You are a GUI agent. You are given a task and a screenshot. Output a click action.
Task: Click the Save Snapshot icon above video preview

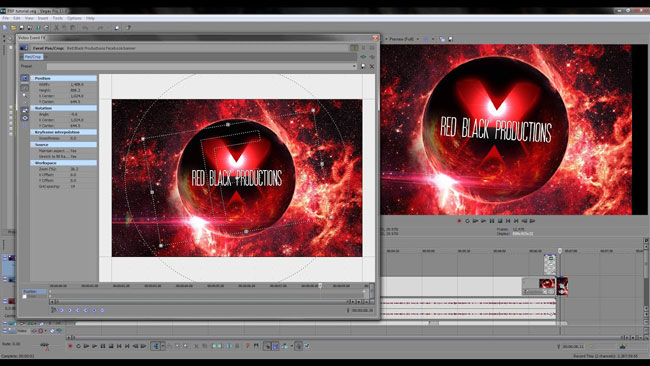click(x=451, y=39)
